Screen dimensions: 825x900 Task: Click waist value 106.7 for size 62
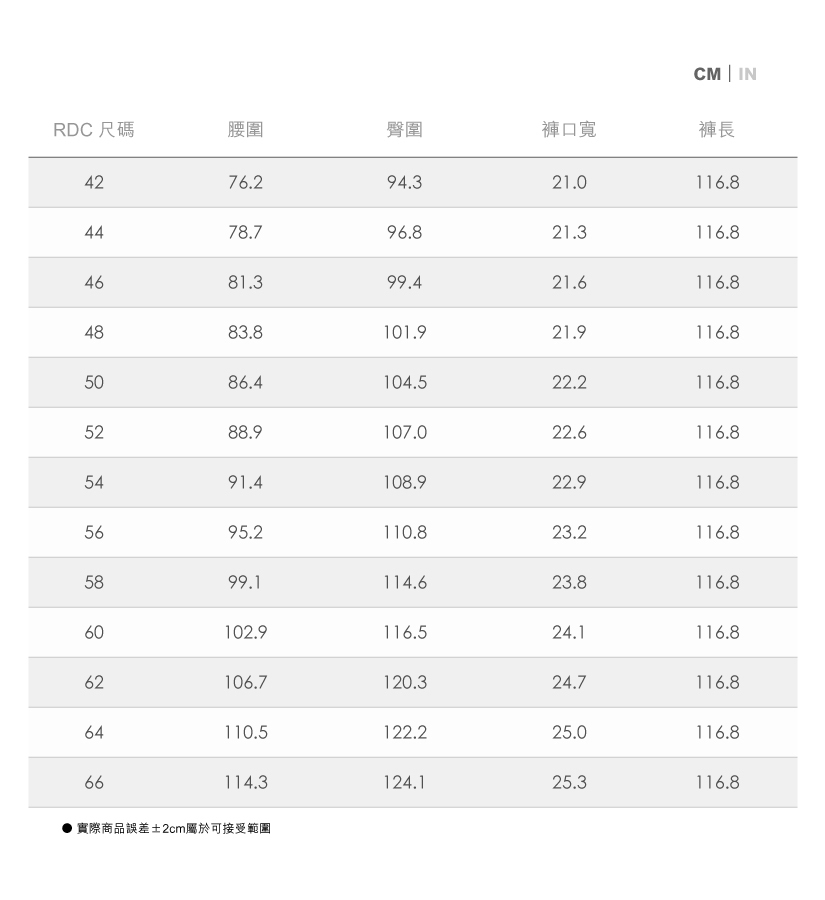tap(245, 683)
